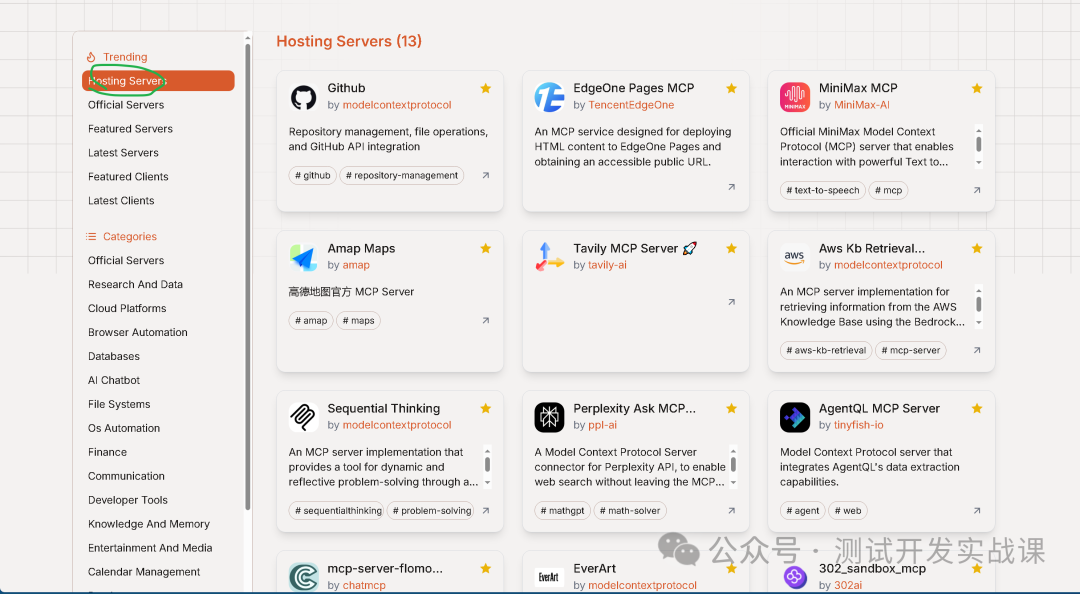Toggle the star on EdgeOne Pages MCP
The image size is (1080, 594).
(731, 88)
